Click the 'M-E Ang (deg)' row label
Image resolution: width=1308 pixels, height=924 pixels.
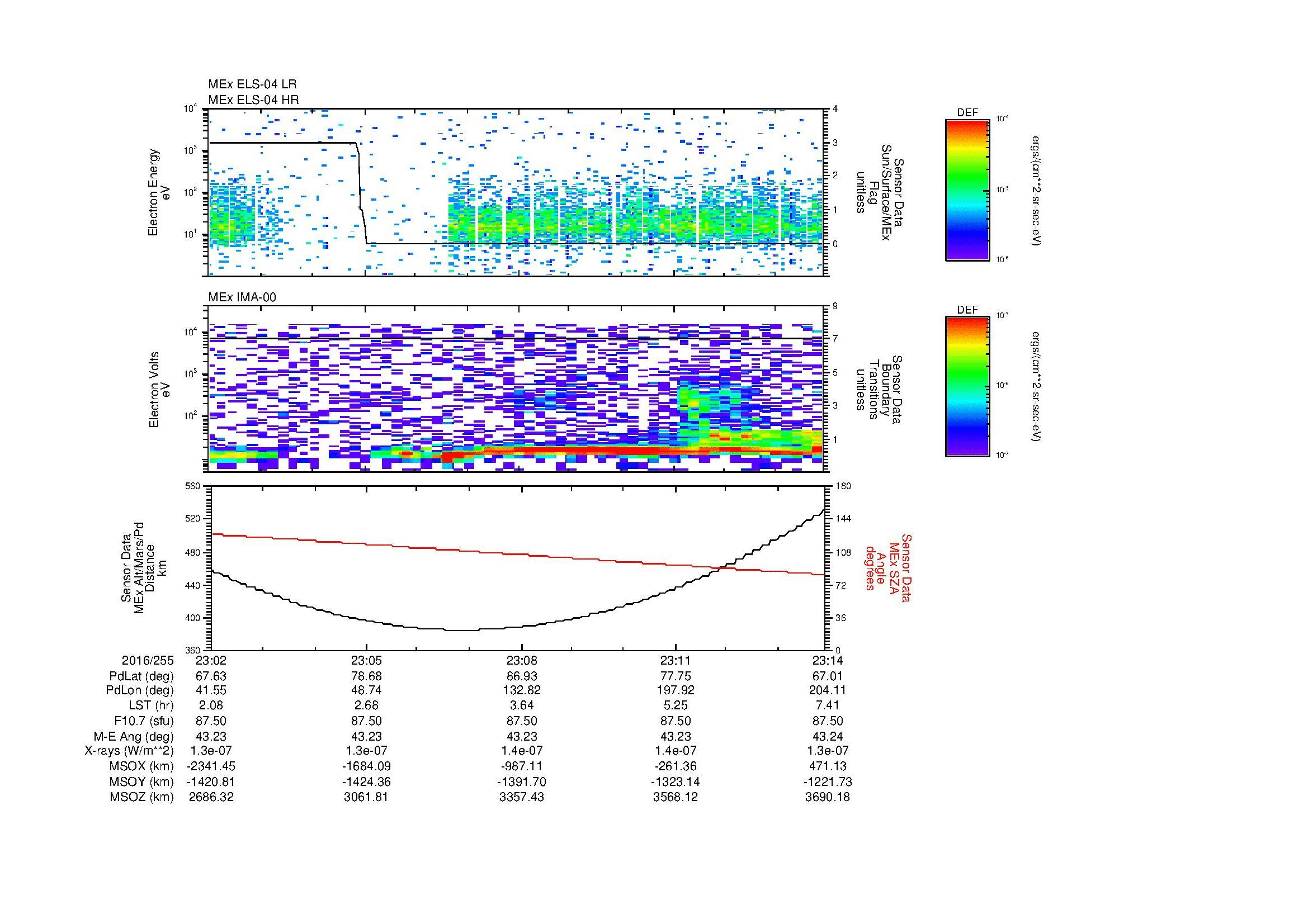tap(134, 736)
